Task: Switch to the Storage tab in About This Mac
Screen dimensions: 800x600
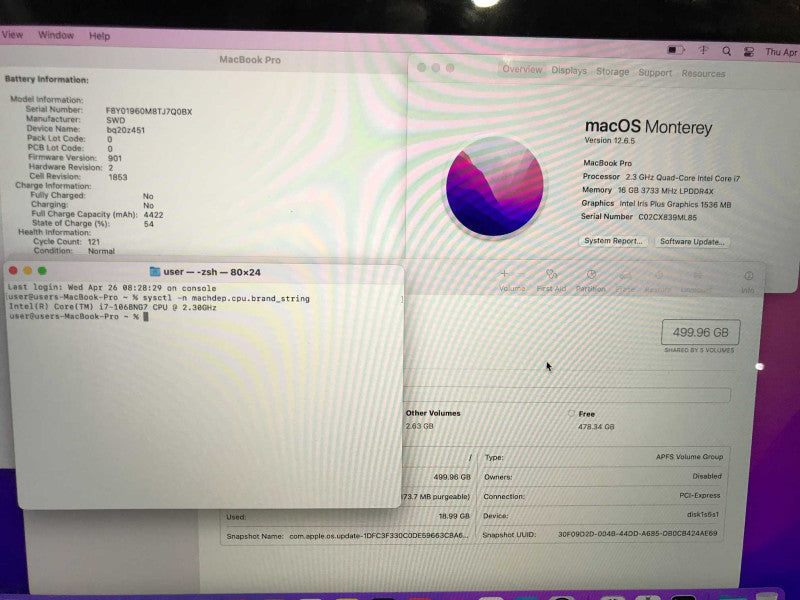Action: click(612, 71)
